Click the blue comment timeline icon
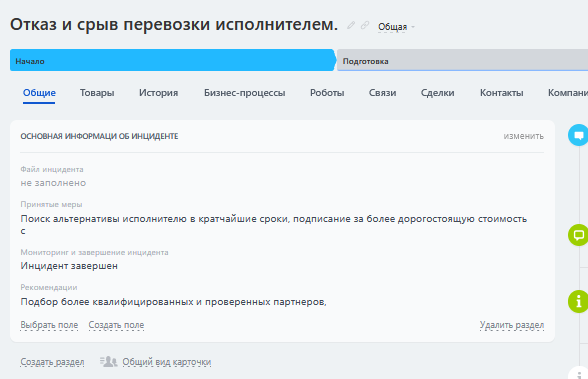588x379 pixels. (578, 135)
